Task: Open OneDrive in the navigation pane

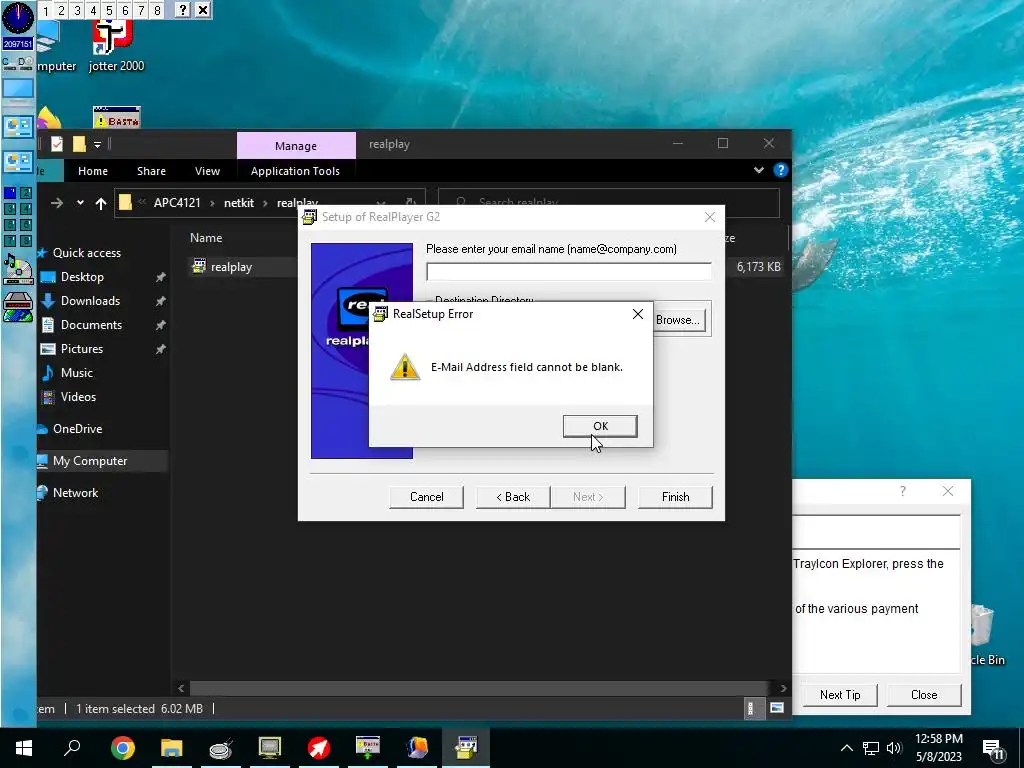Action: point(77,429)
